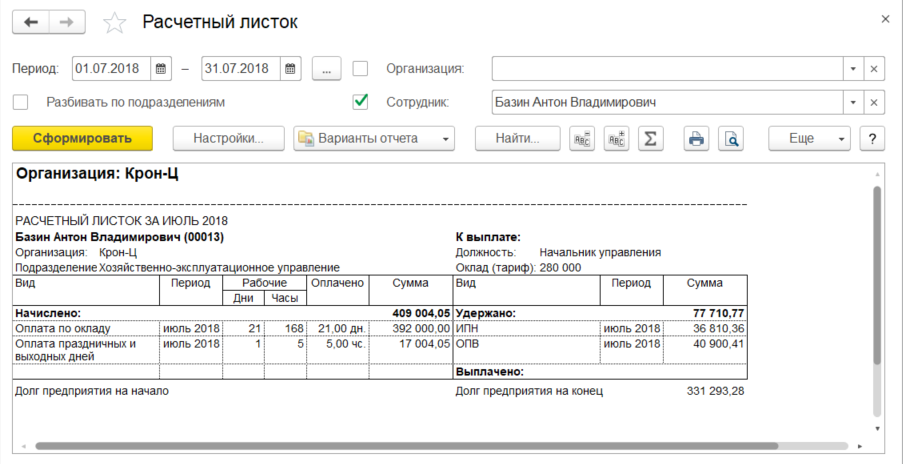Screen dimensions: 903x464
Task: Open the Еще menu
Action: click(x=809, y=139)
